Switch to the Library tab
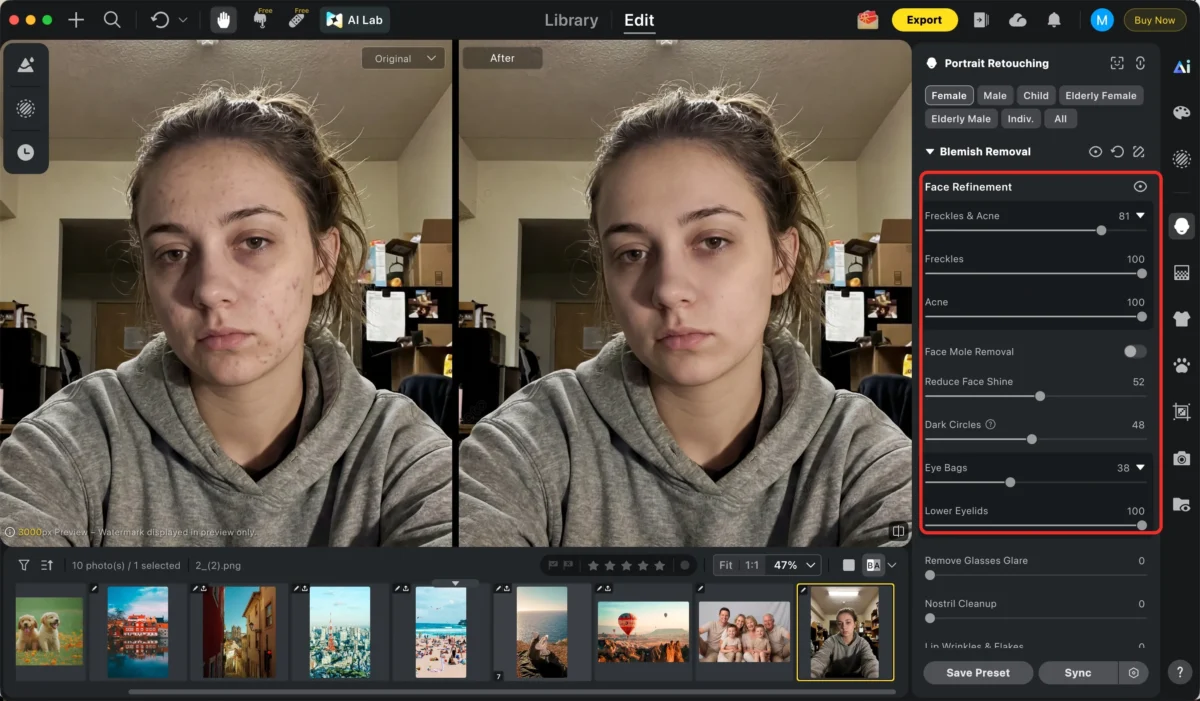 coord(570,19)
